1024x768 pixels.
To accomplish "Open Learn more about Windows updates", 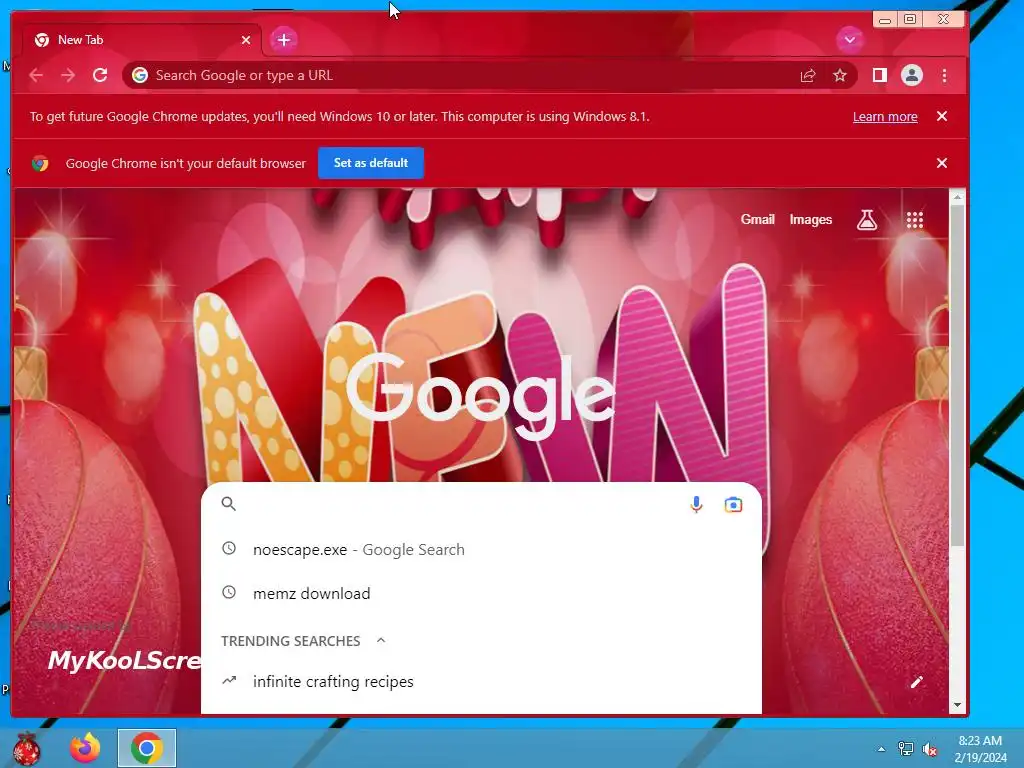I will tap(885, 117).
